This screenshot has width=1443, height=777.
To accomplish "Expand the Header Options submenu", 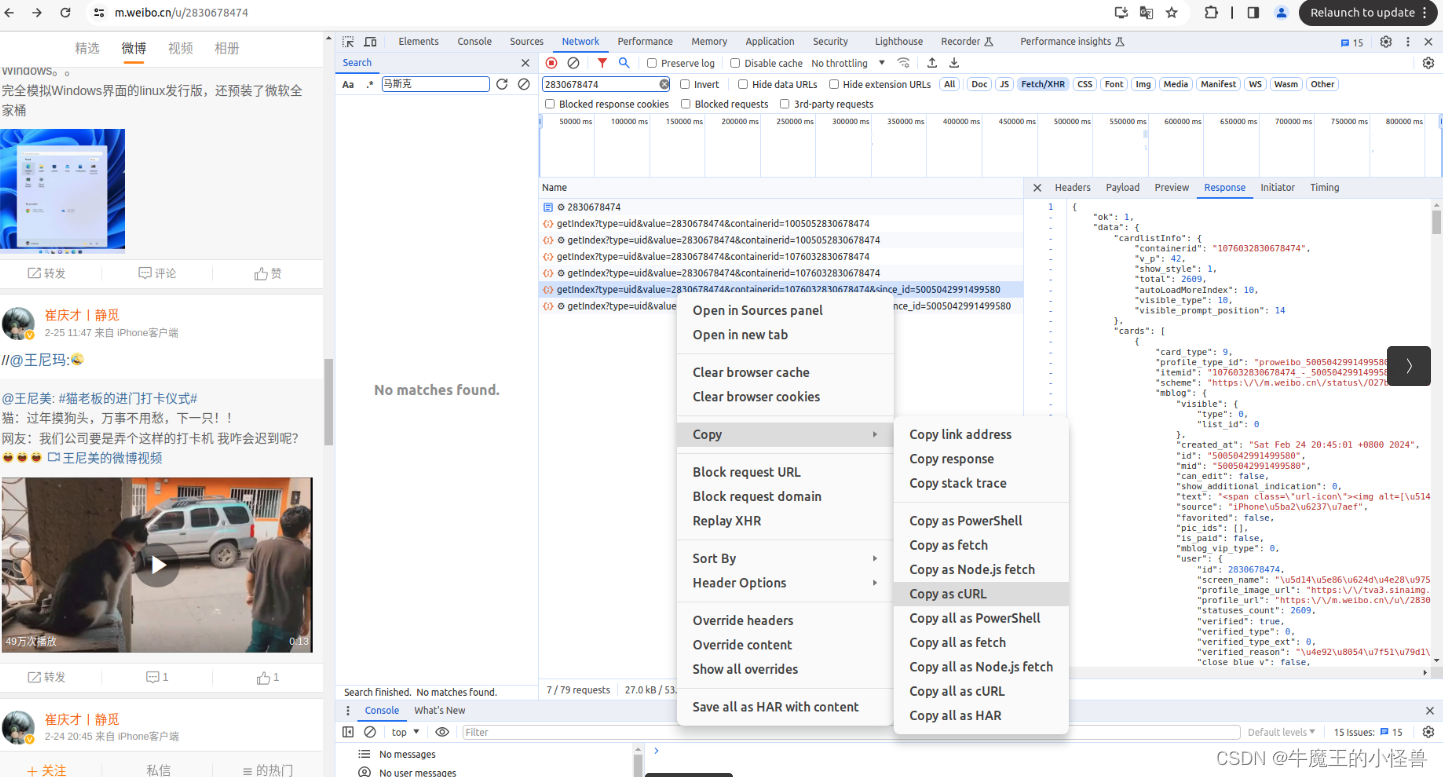I will point(785,583).
